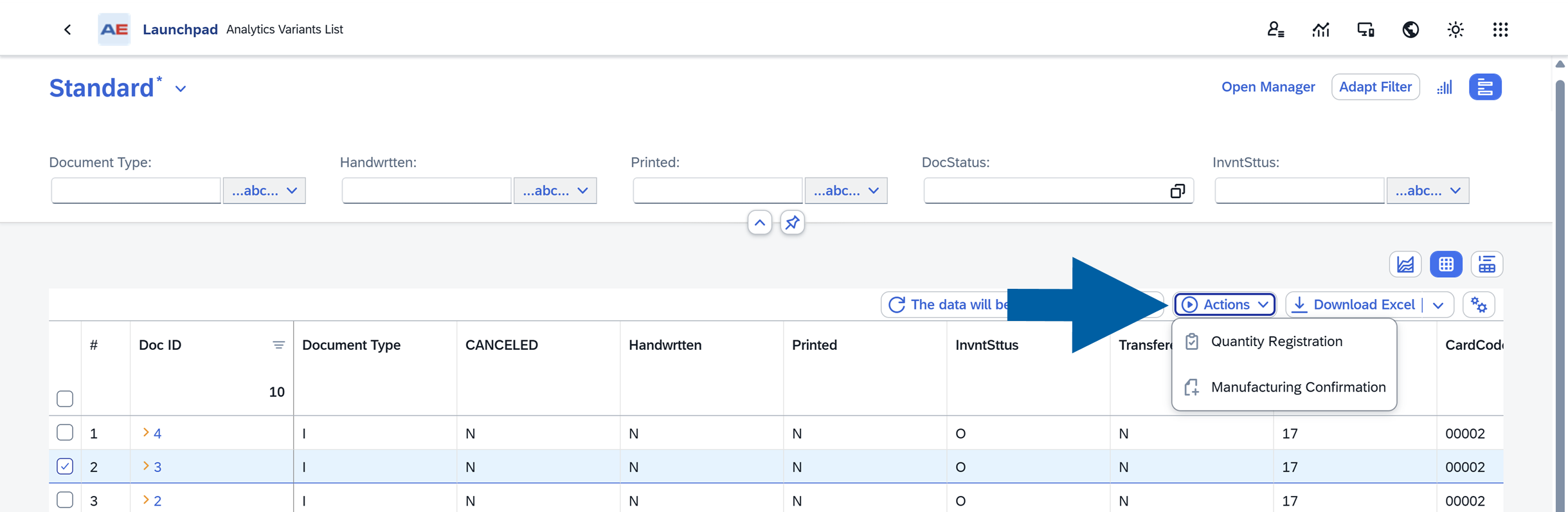The width and height of the screenshot is (1568, 512).
Task: Click into the Handwrtten filter field
Action: pos(426,190)
